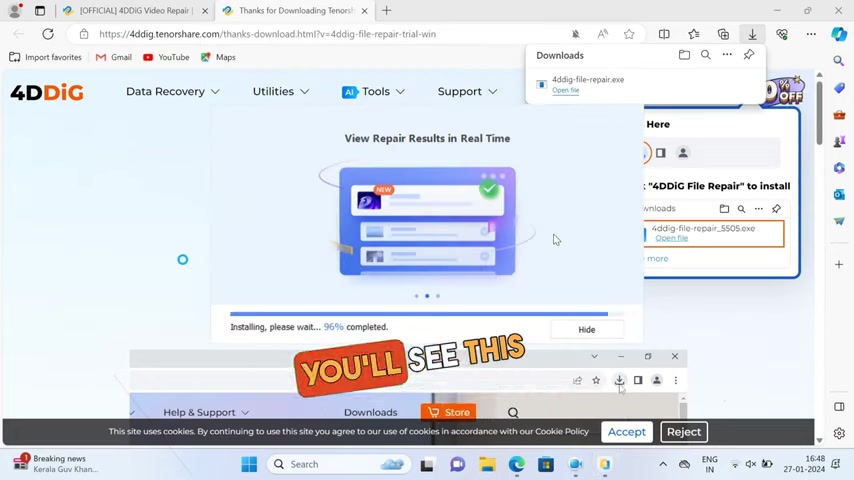Open File Explorer from taskbar

click(x=487, y=464)
